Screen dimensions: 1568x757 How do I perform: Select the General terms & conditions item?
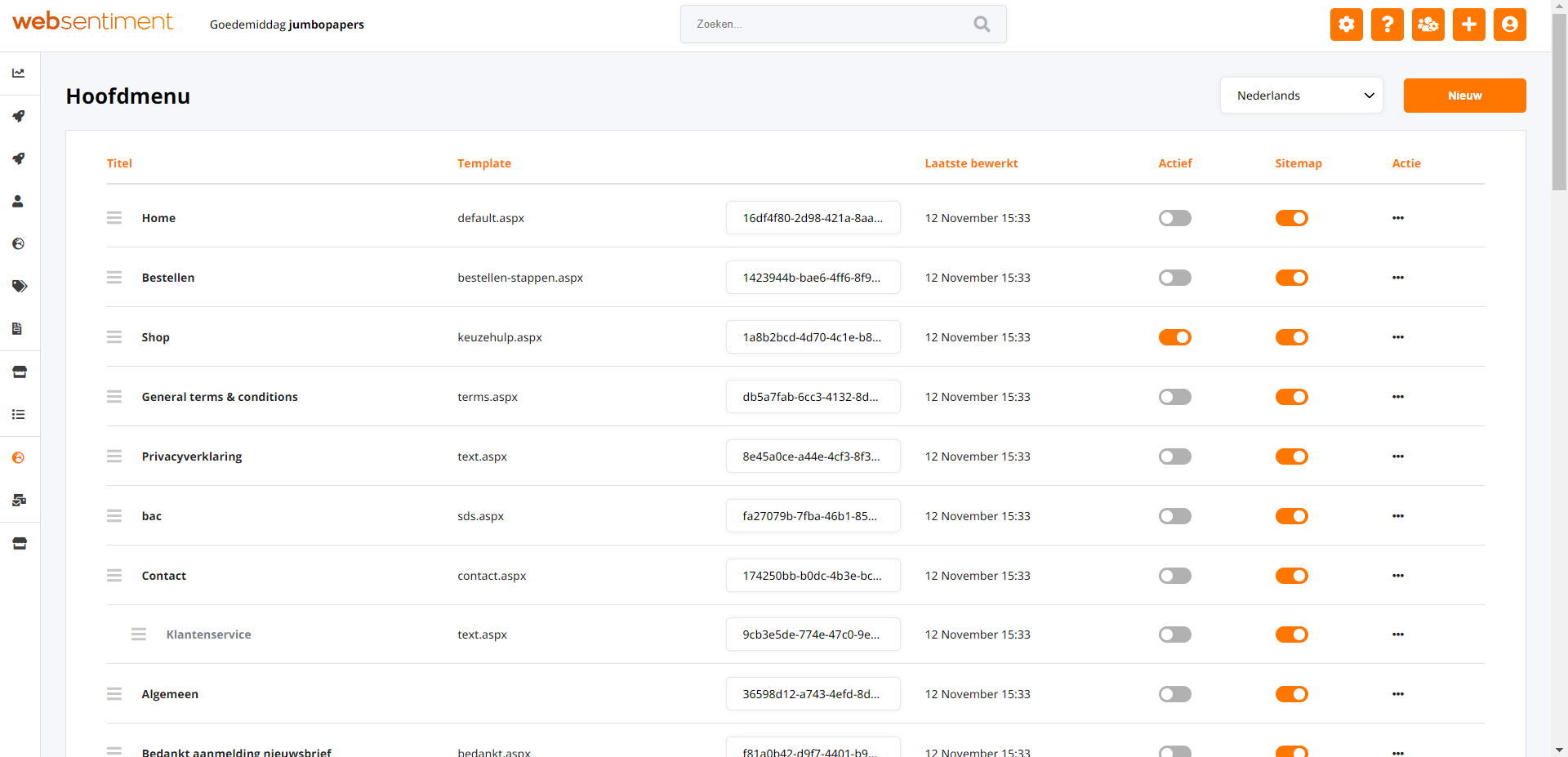[x=220, y=397]
